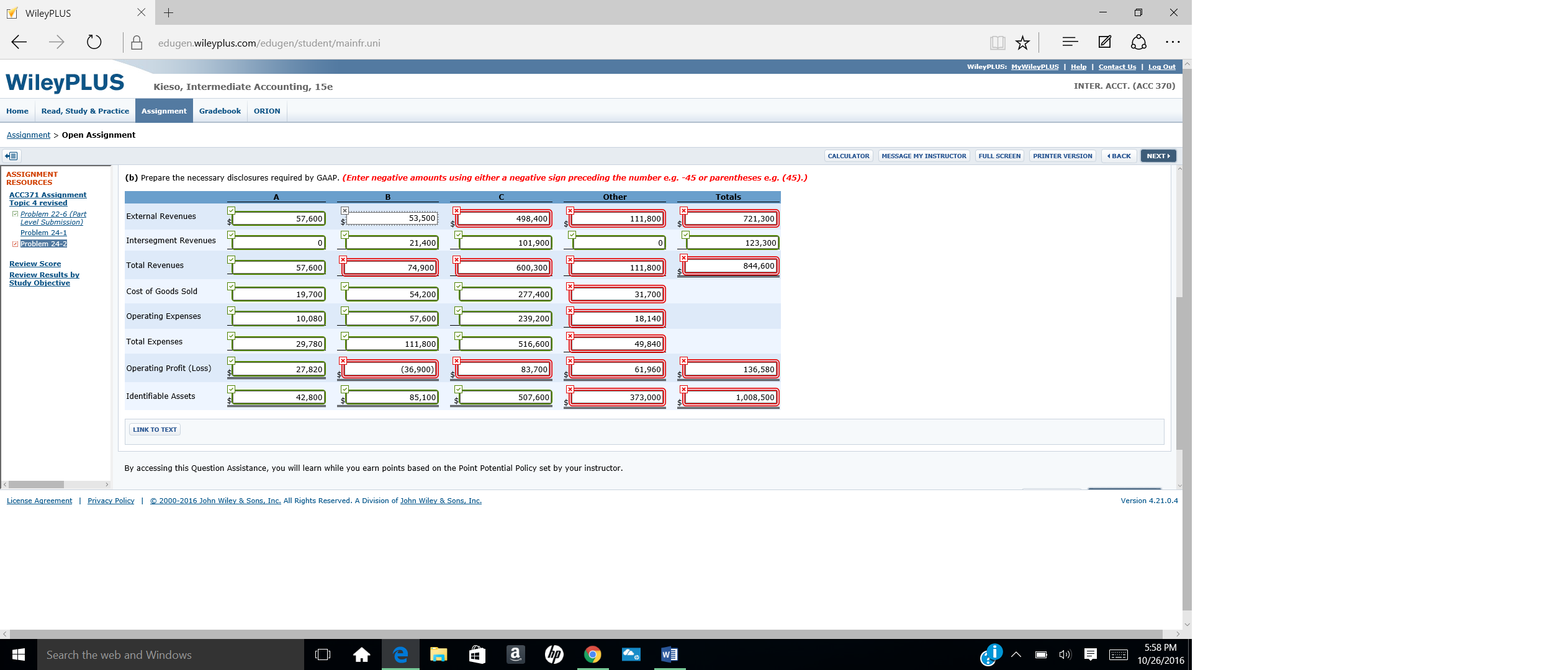Viewport: 1568px width, 670px height.
Task: Open Chrome from the taskbar
Action: (592, 654)
